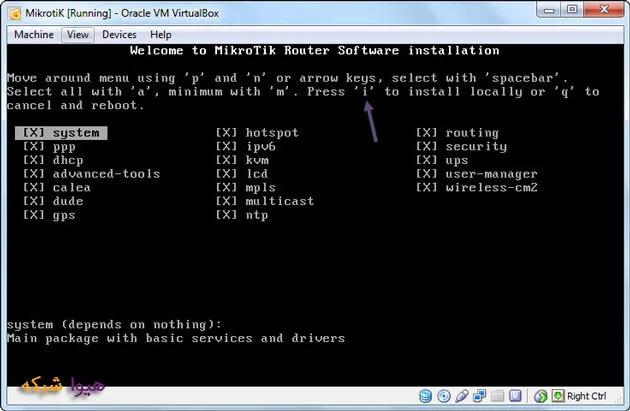Toggle the mpls package checkbox
Viewport: 630px width, 411px height.
click(x=226, y=188)
